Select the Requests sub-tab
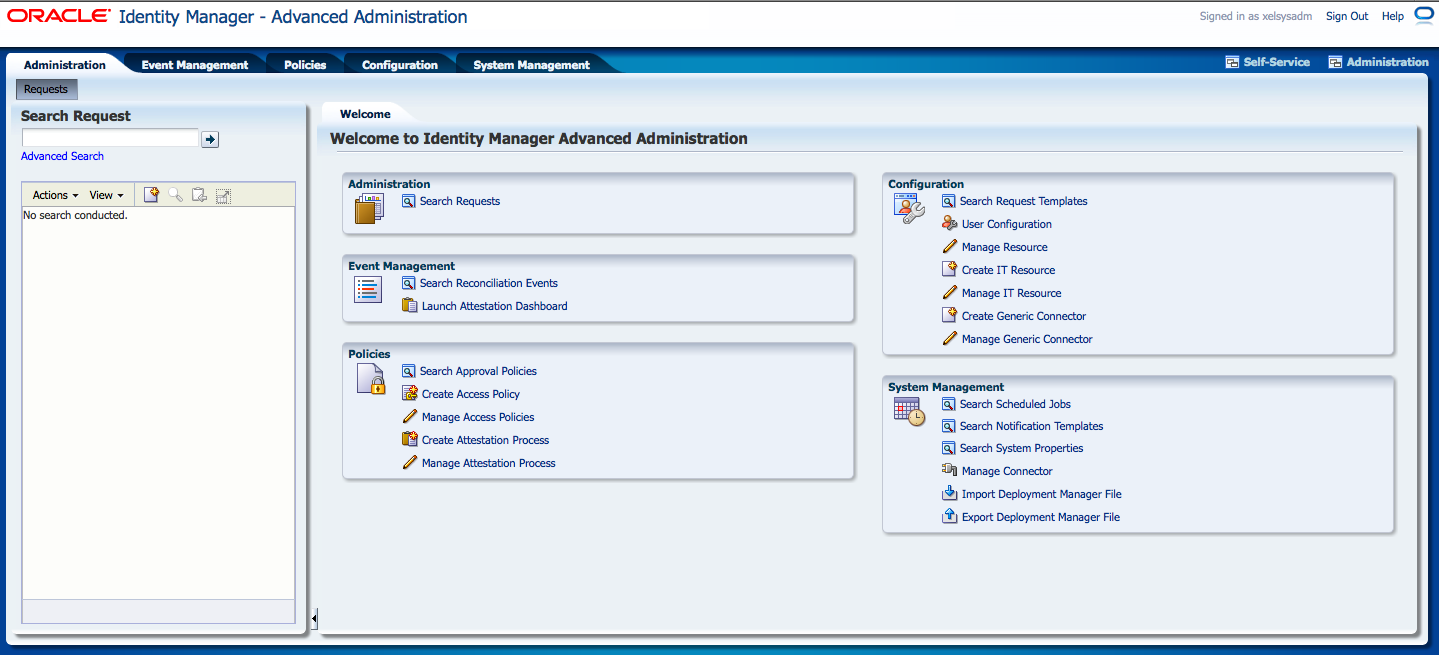 (x=46, y=89)
